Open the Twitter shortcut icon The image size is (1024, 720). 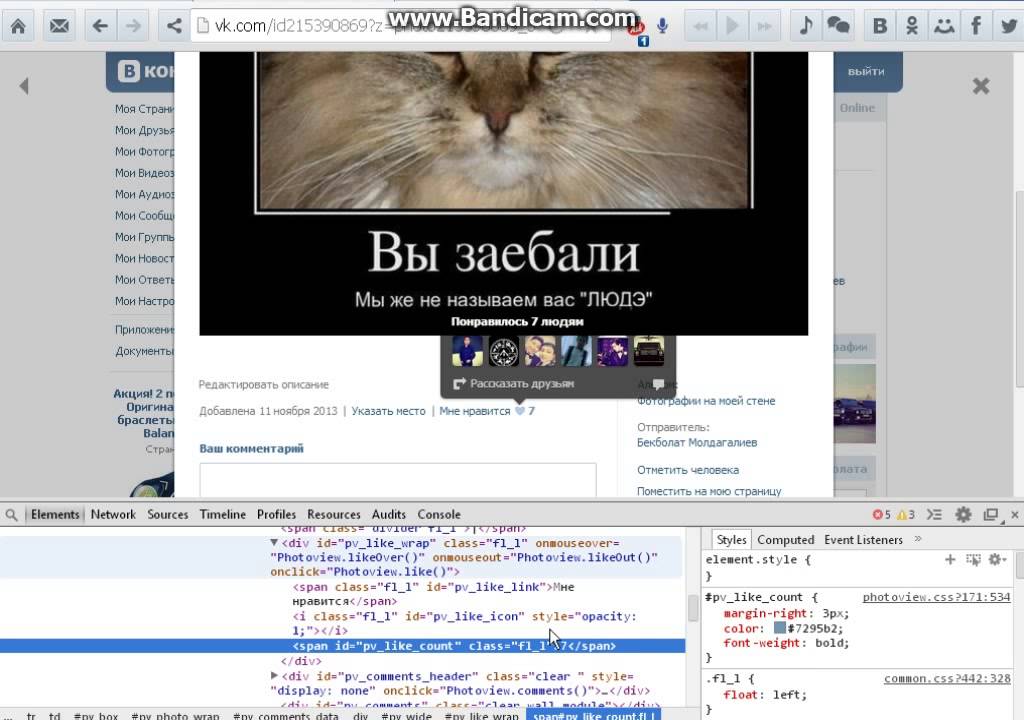tap(1009, 25)
